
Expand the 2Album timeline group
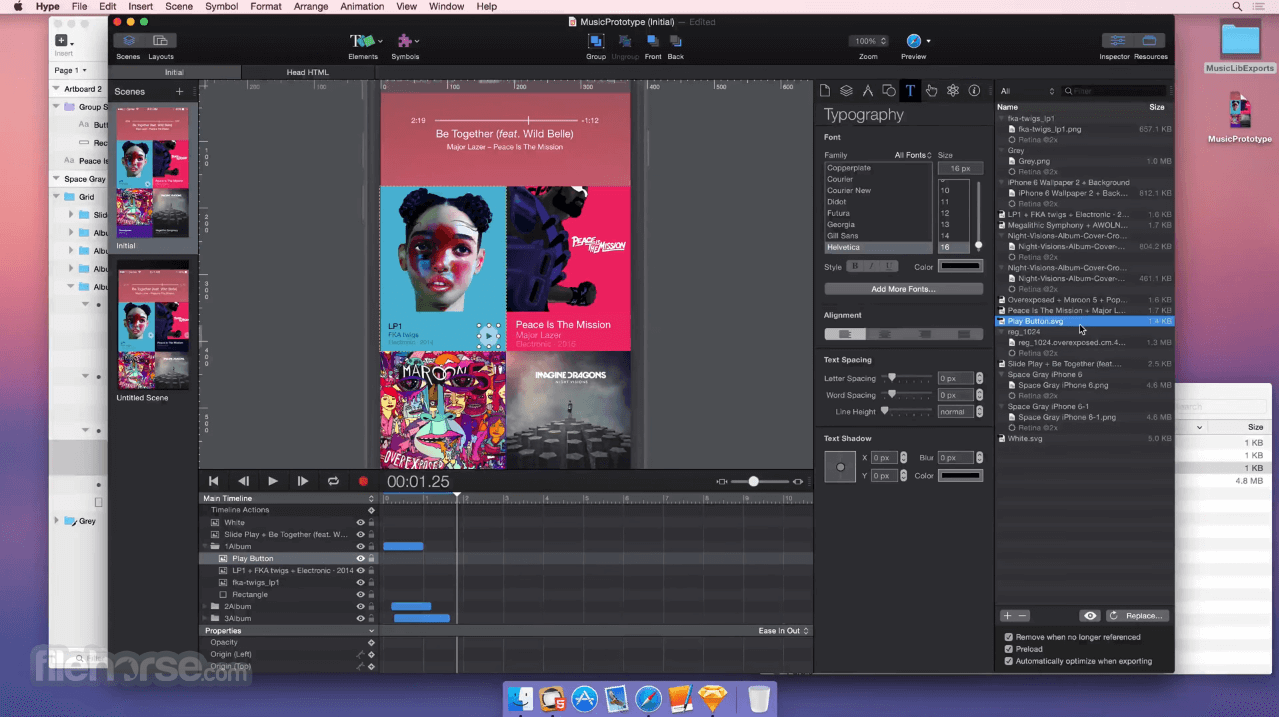click(x=204, y=606)
